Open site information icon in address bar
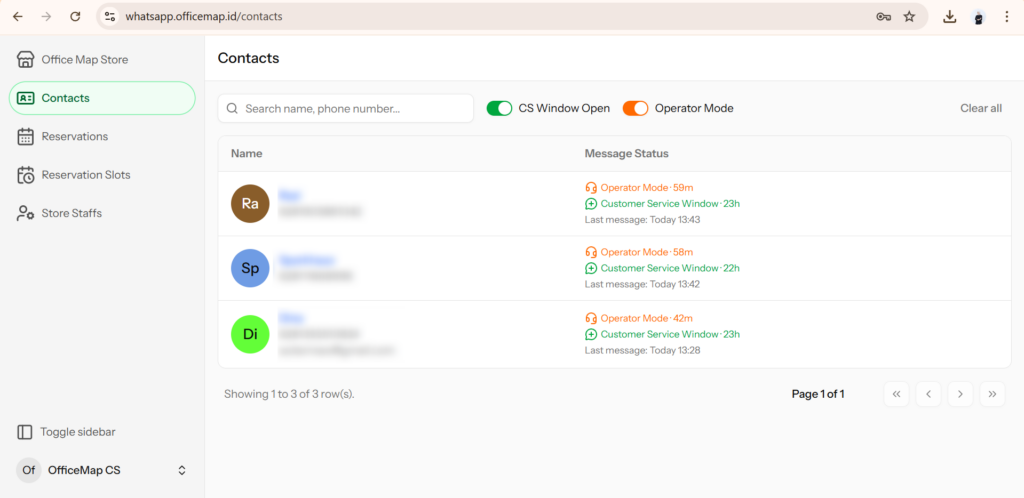 110,16
